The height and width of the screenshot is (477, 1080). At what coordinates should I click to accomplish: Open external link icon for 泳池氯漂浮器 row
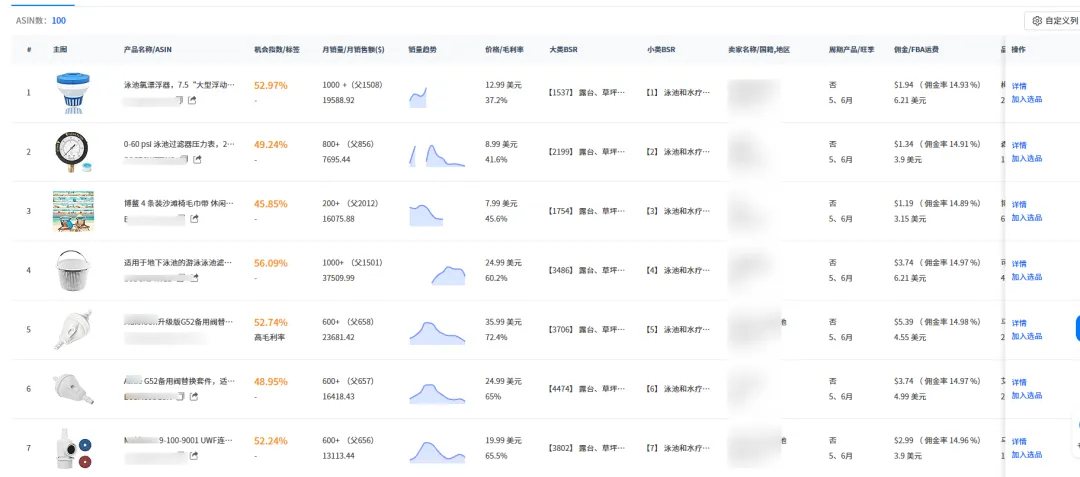[193, 100]
